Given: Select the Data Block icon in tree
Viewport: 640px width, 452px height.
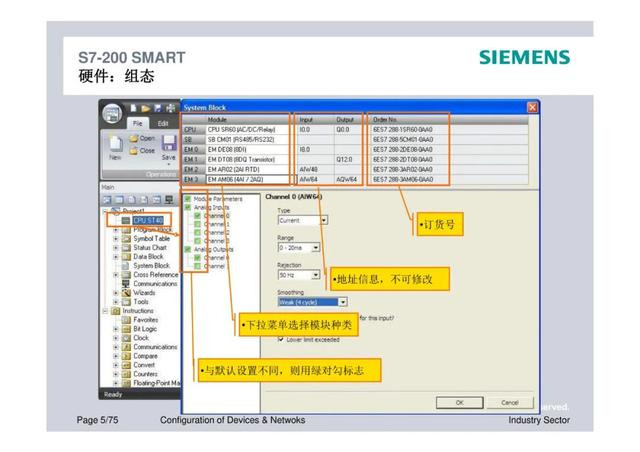Looking at the screenshot, I should [127, 256].
